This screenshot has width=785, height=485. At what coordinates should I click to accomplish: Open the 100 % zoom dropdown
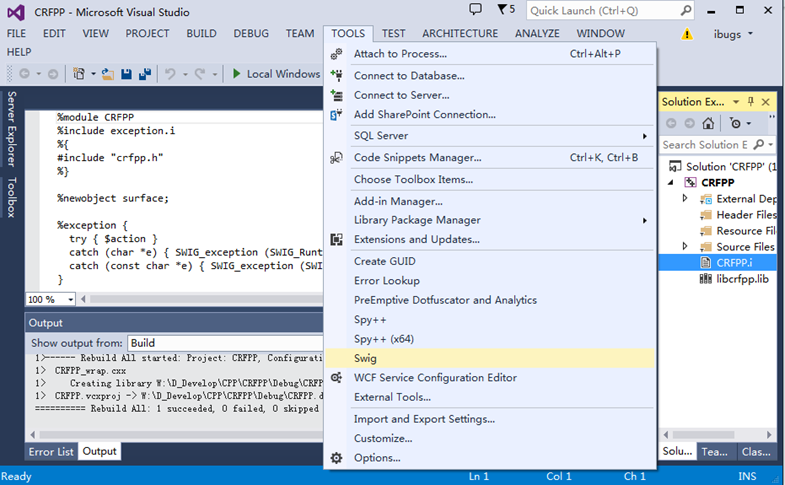71,300
